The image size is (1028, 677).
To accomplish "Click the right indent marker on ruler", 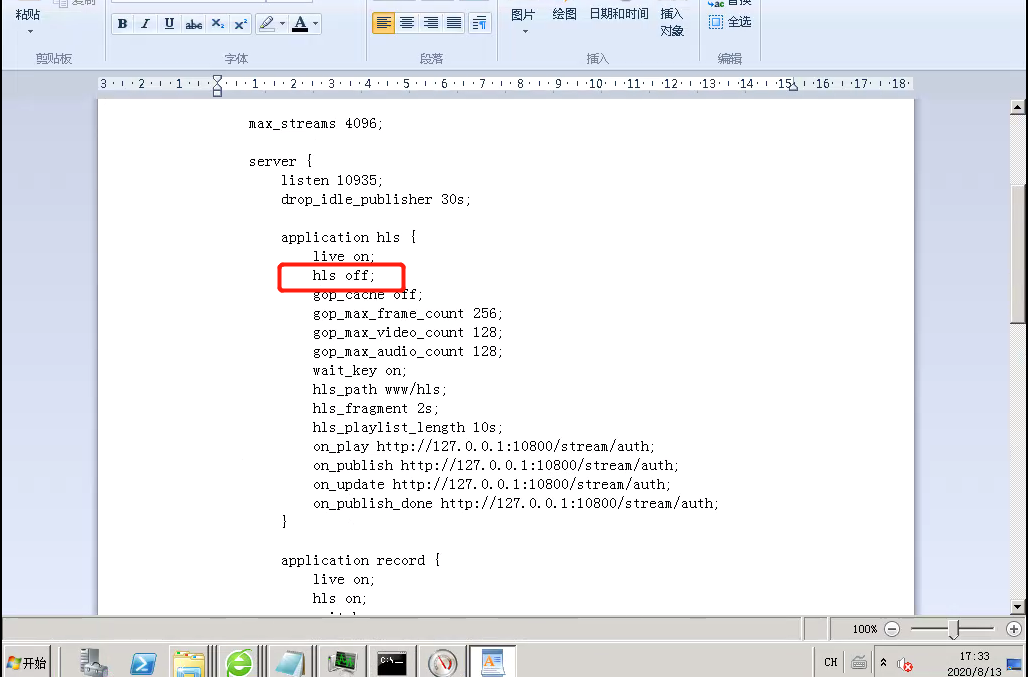I will tap(793, 87).
